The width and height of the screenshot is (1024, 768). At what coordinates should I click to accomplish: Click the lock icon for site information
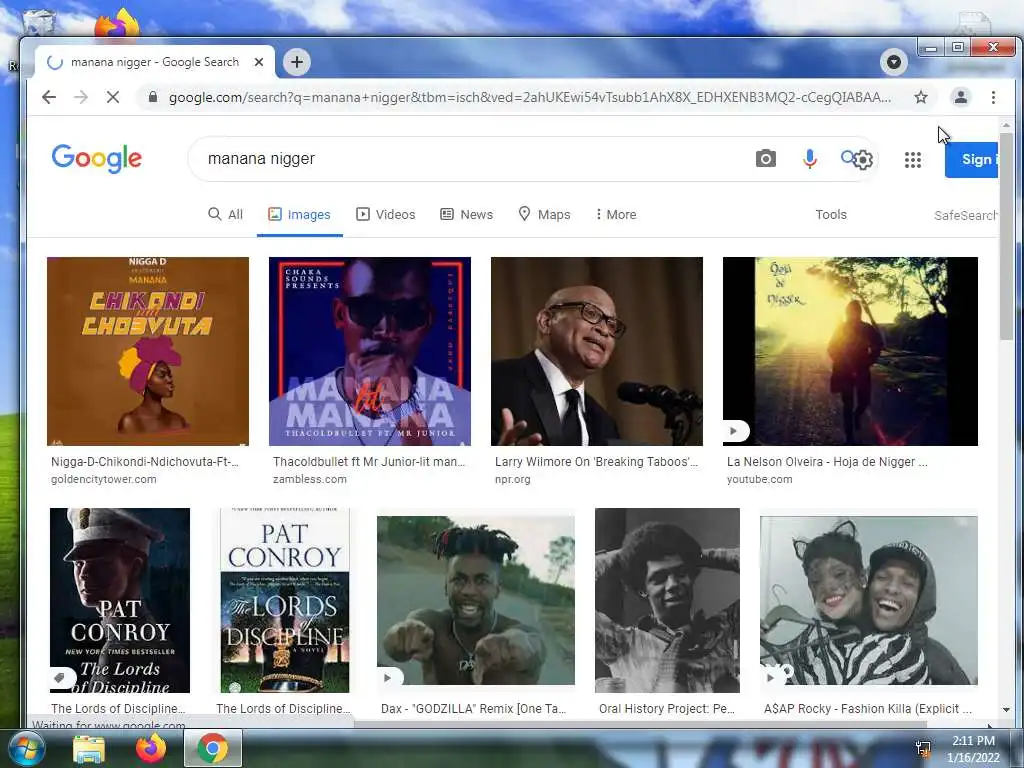coord(153,97)
